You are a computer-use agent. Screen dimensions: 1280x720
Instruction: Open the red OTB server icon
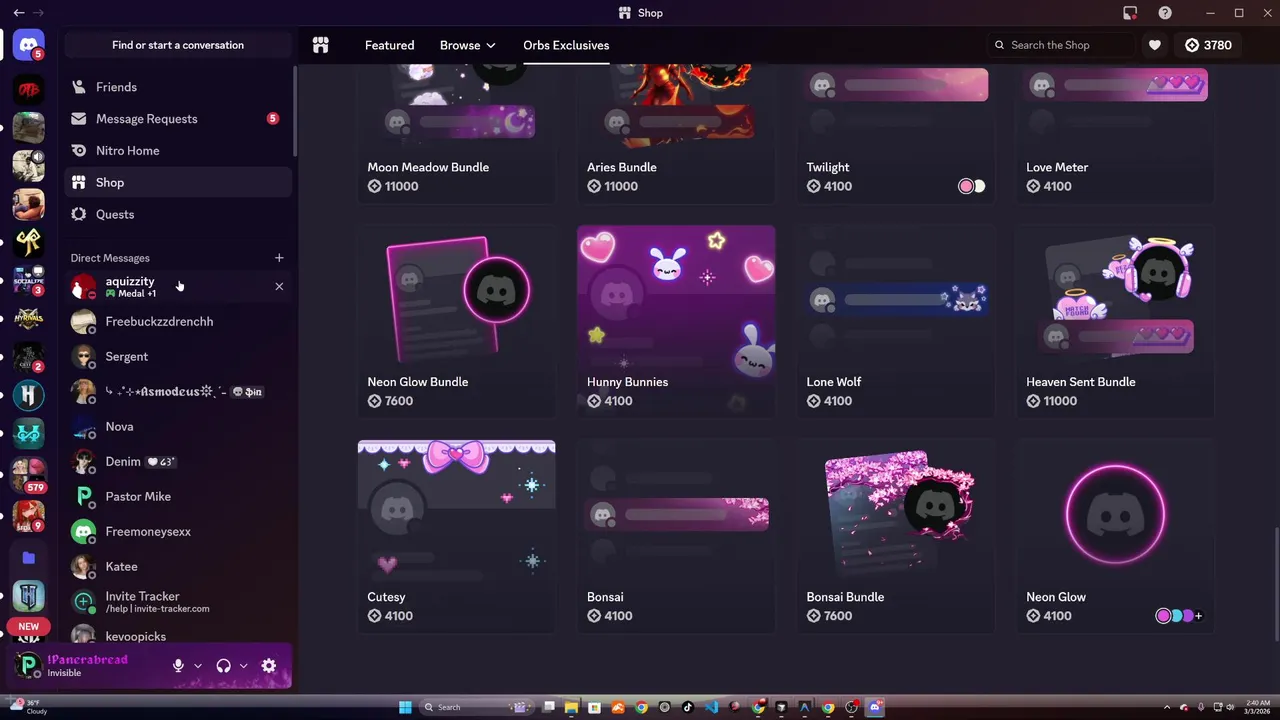coord(29,90)
